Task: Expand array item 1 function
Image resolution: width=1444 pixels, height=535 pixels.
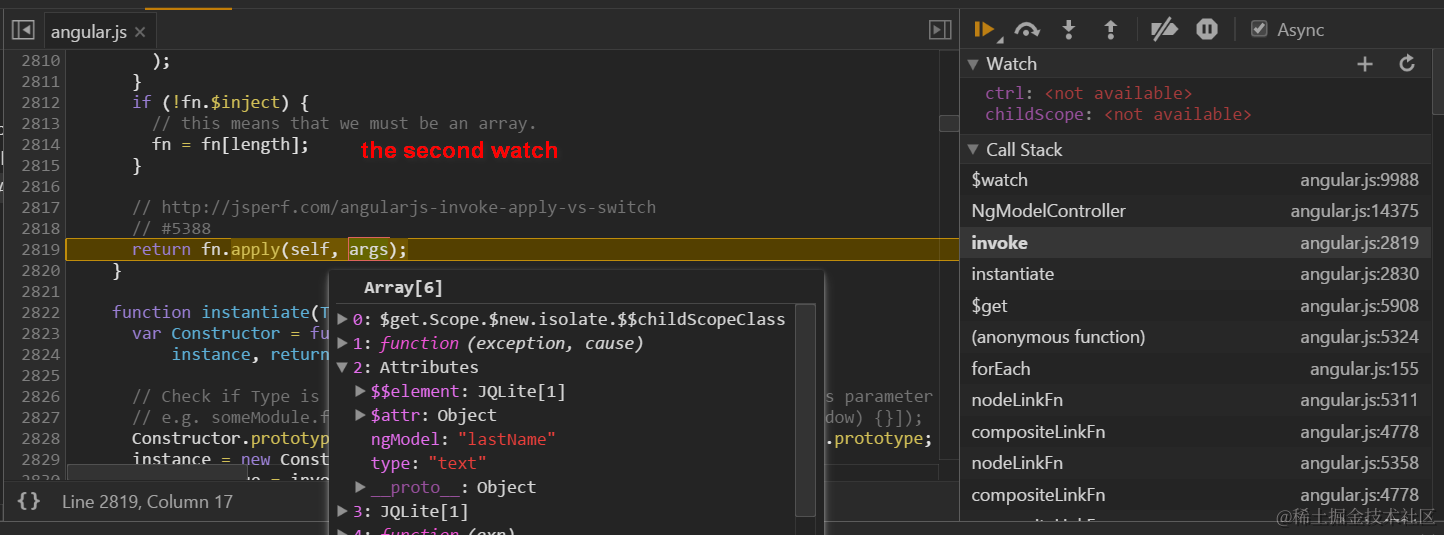Action: tap(343, 343)
